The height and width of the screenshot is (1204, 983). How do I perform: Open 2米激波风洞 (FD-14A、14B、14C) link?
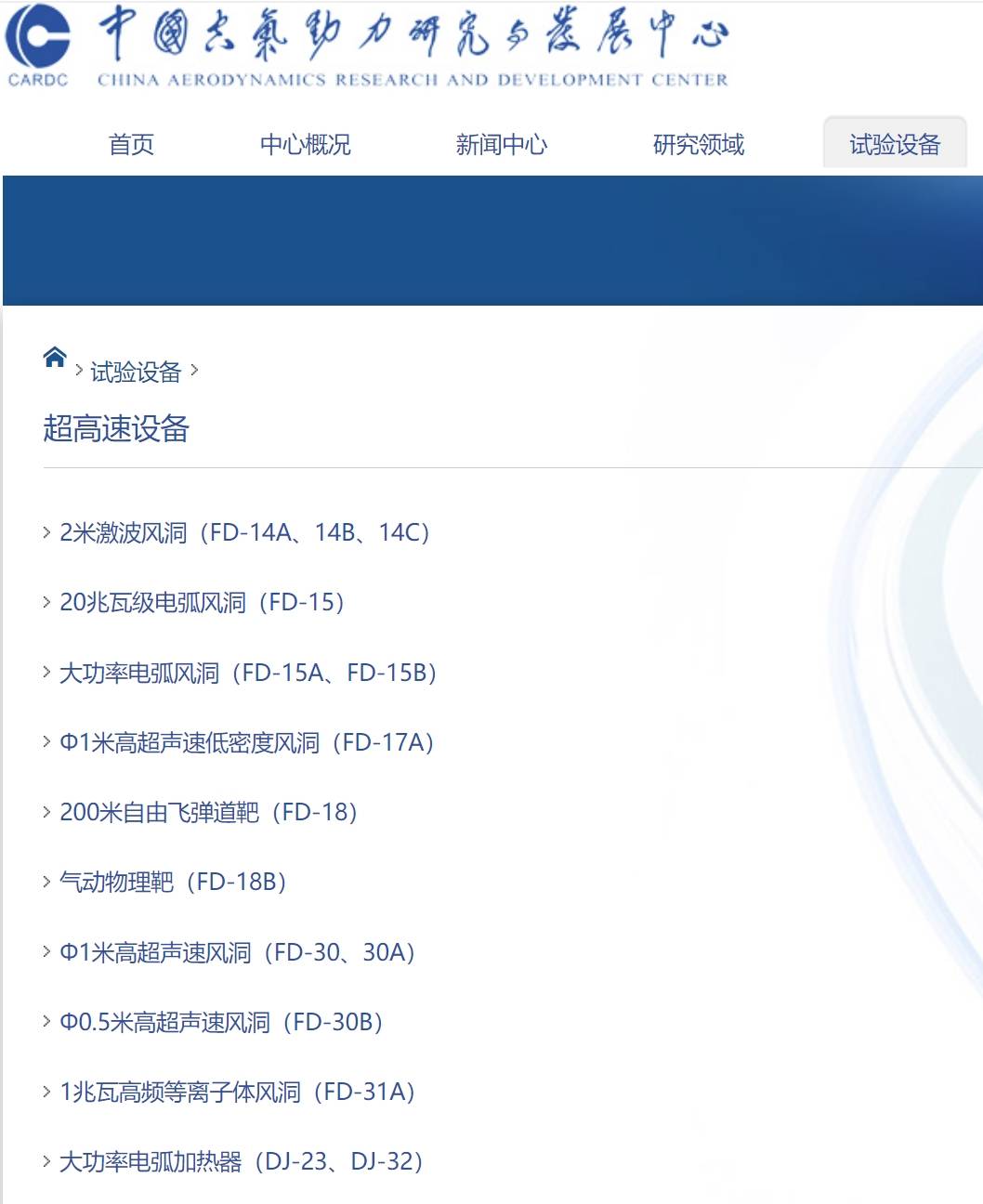(x=244, y=533)
